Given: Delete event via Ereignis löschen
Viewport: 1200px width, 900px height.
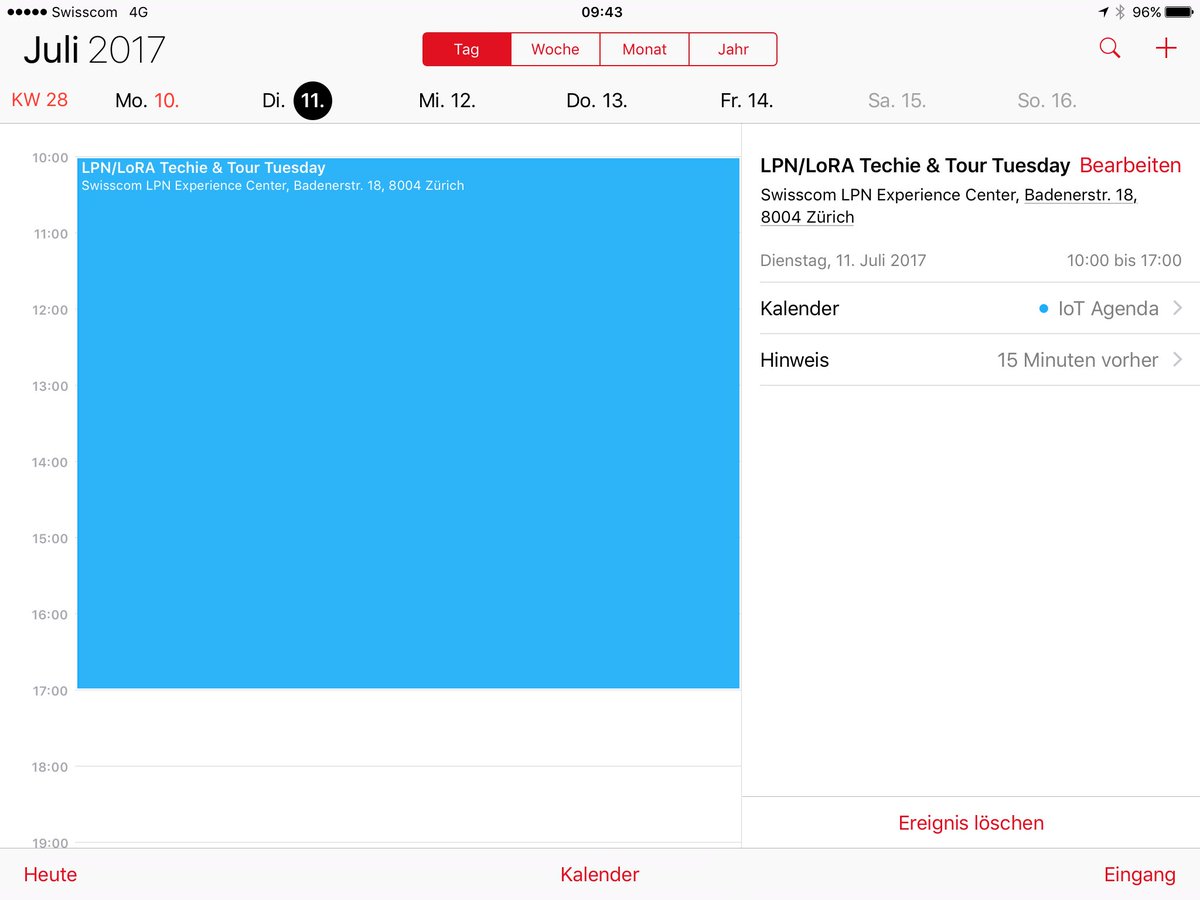Looking at the screenshot, I should coord(971,823).
